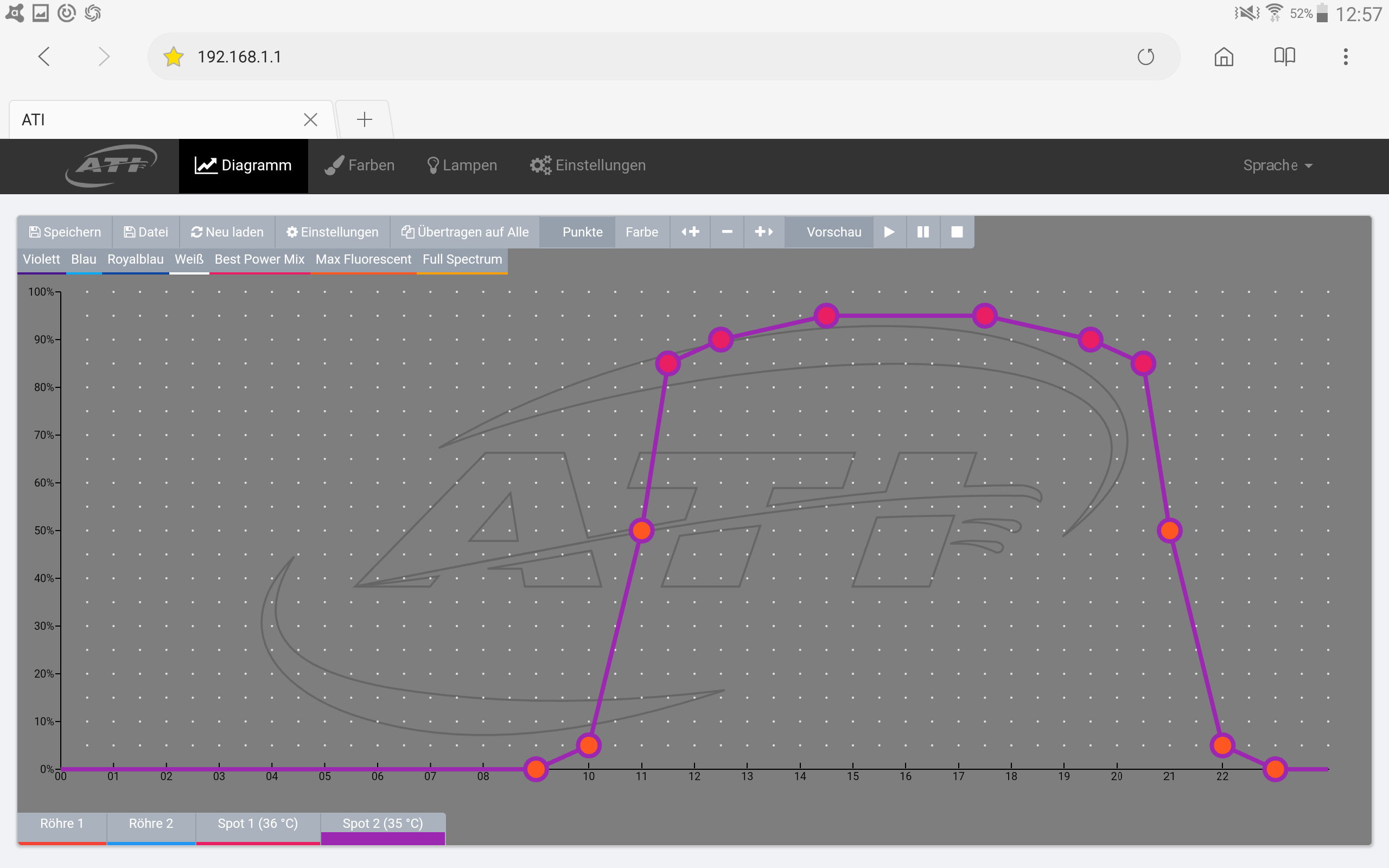Screen dimensions: 1389x868
Task: Toggle the Royalblau channel
Action: (136, 259)
